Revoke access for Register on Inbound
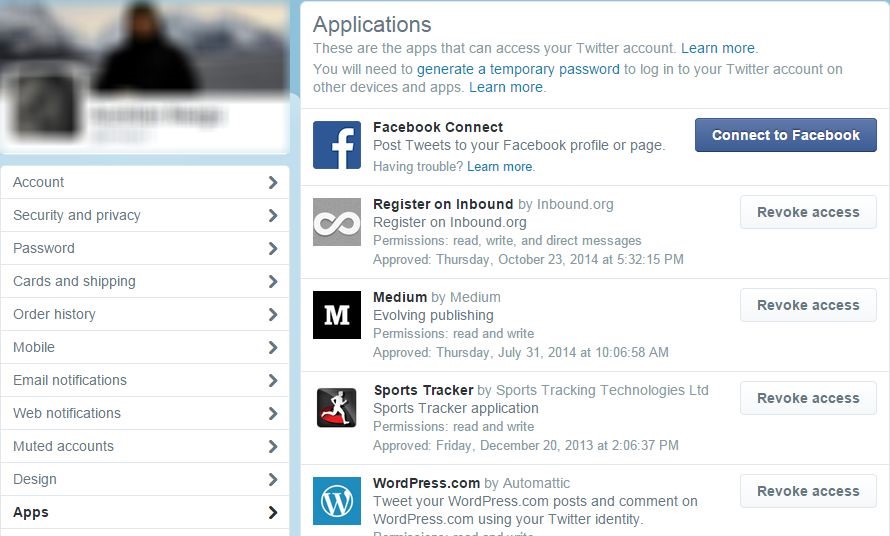 [x=808, y=212]
